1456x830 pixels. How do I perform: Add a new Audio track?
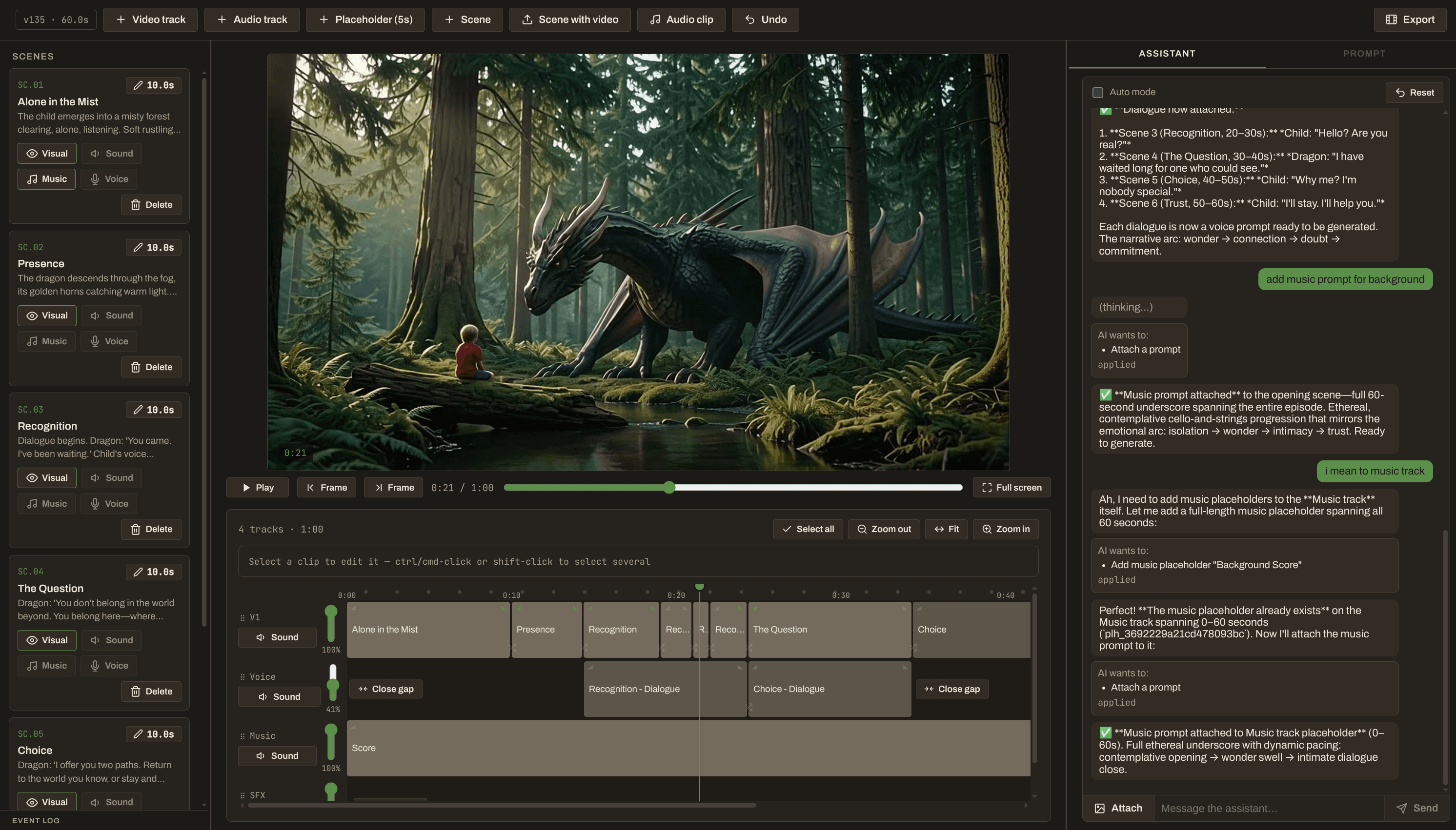coord(251,20)
